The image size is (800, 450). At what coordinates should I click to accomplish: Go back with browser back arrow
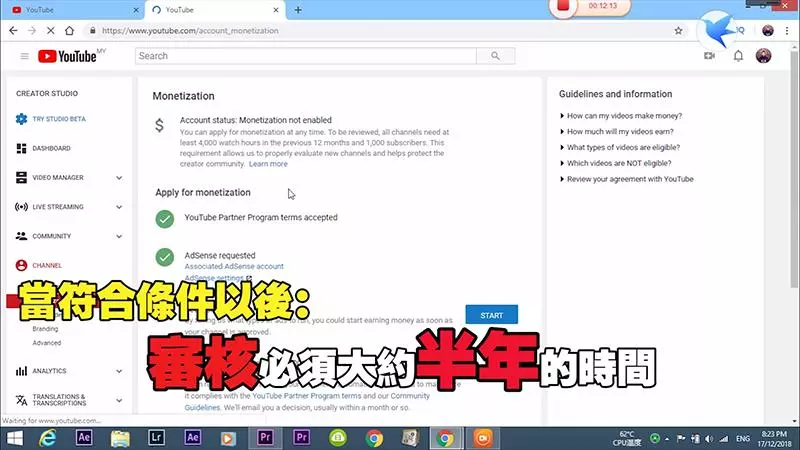(x=13, y=31)
